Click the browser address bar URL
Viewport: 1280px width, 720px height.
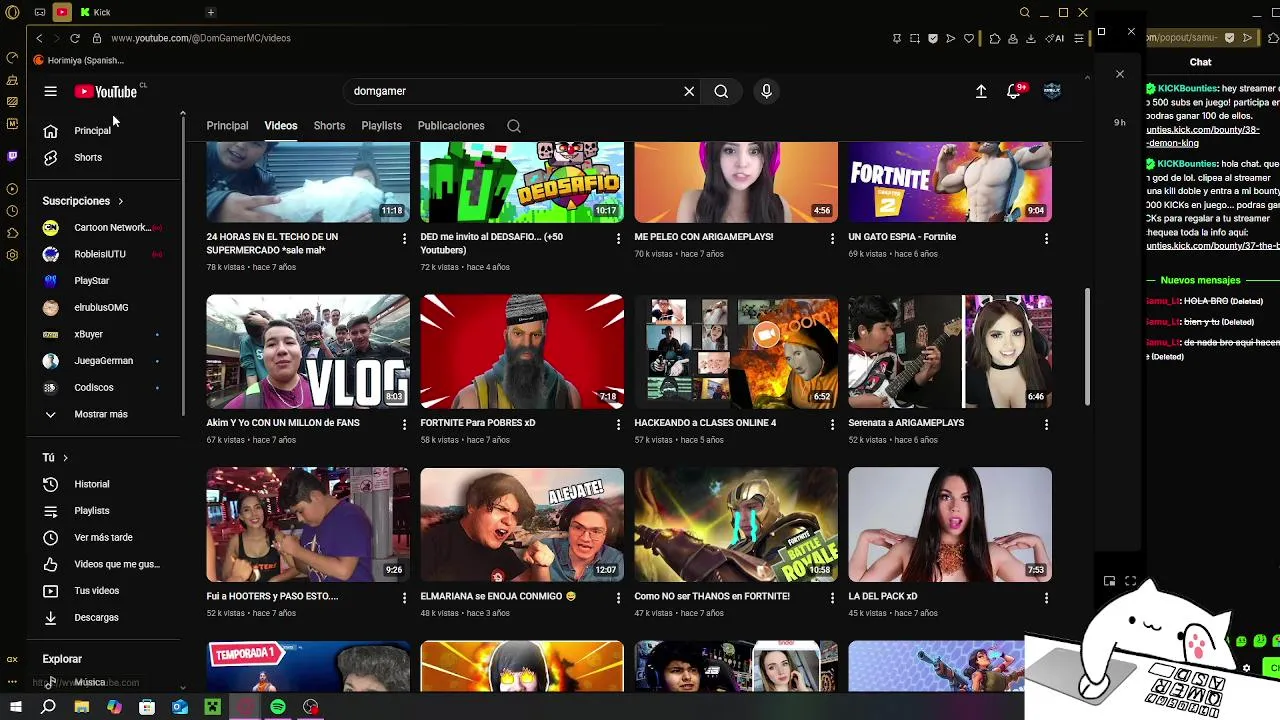point(200,38)
